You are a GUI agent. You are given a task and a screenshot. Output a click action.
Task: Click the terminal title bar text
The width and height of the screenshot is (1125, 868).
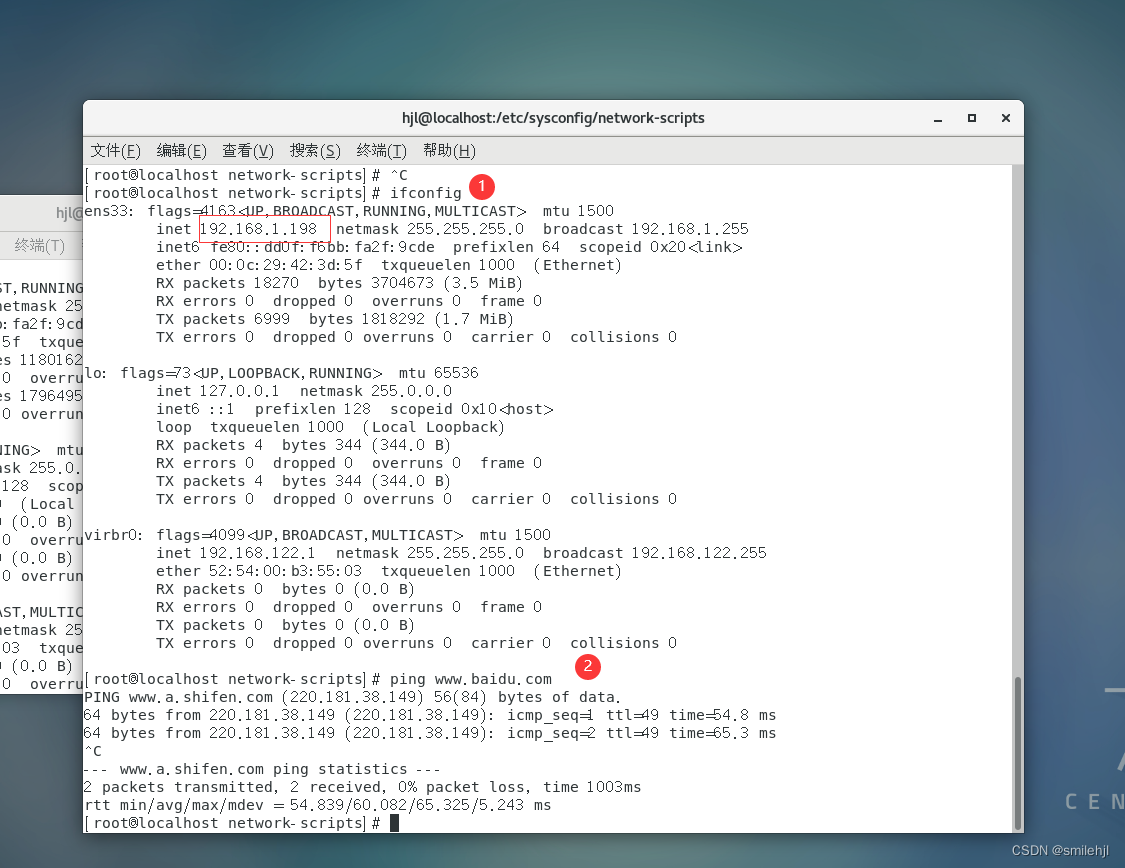(x=553, y=118)
